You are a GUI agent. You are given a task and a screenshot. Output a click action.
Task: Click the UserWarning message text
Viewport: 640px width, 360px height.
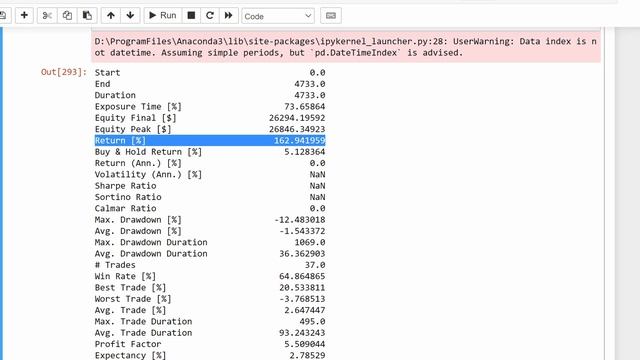(x=345, y=47)
